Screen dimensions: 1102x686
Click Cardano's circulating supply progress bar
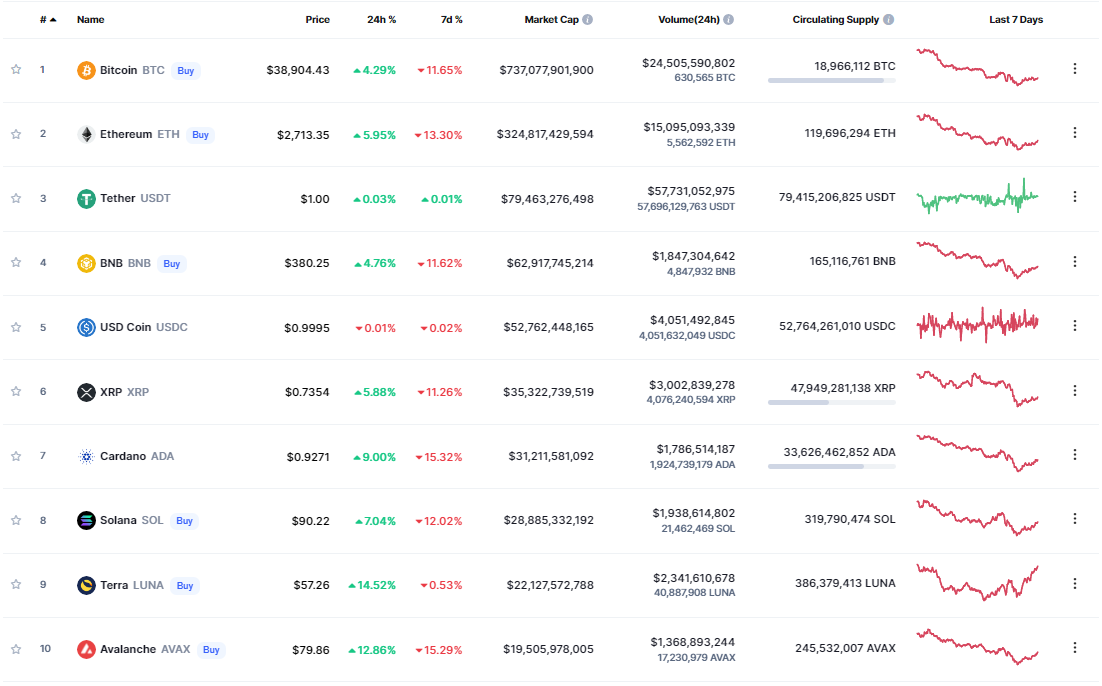click(831, 467)
